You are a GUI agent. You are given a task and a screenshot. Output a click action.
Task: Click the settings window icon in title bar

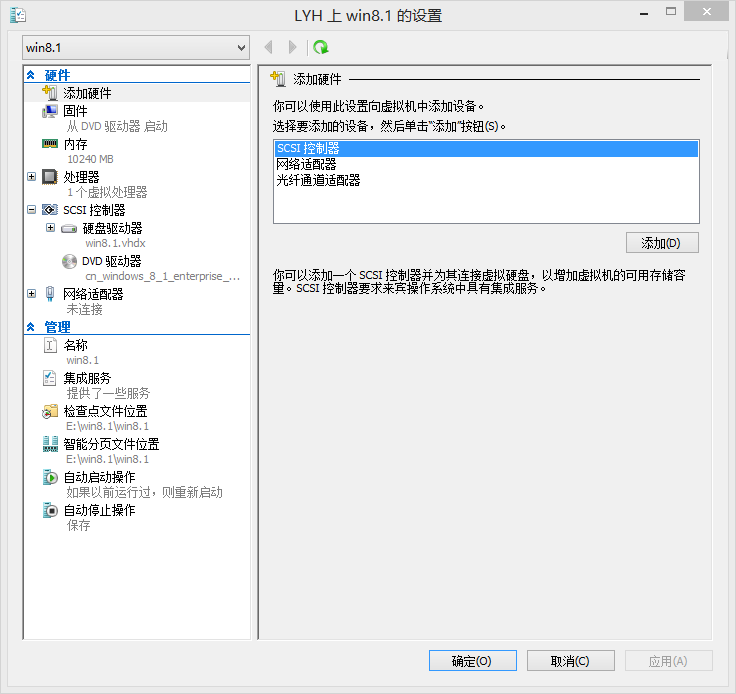[x=18, y=15]
